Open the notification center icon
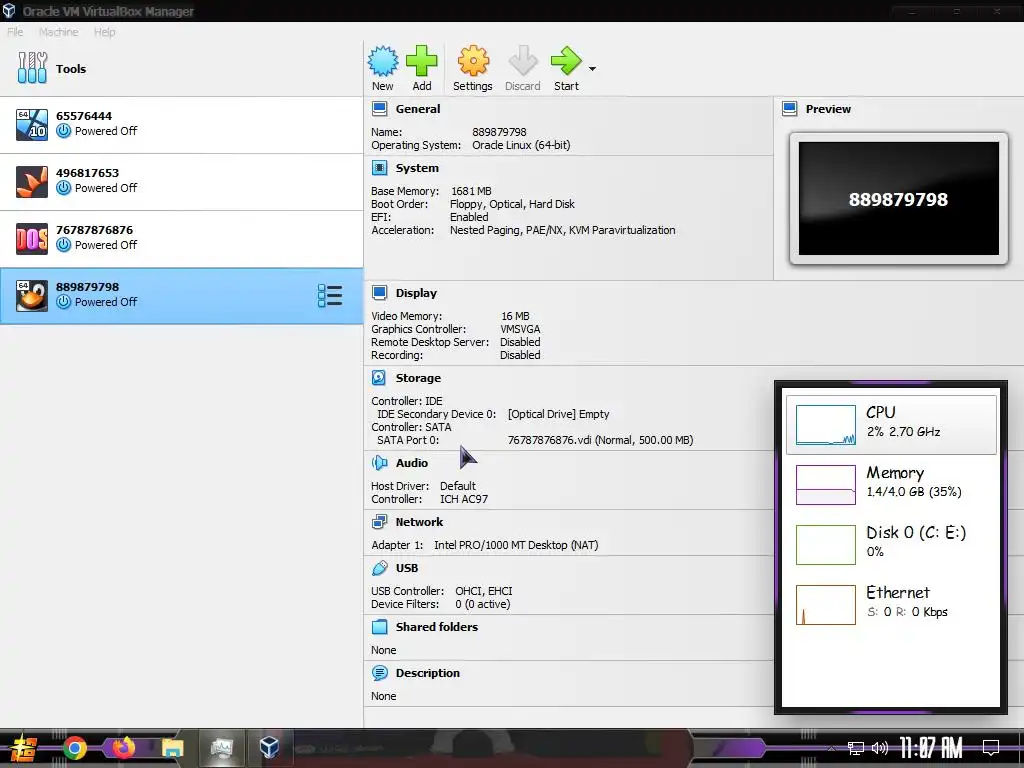 (x=991, y=748)
